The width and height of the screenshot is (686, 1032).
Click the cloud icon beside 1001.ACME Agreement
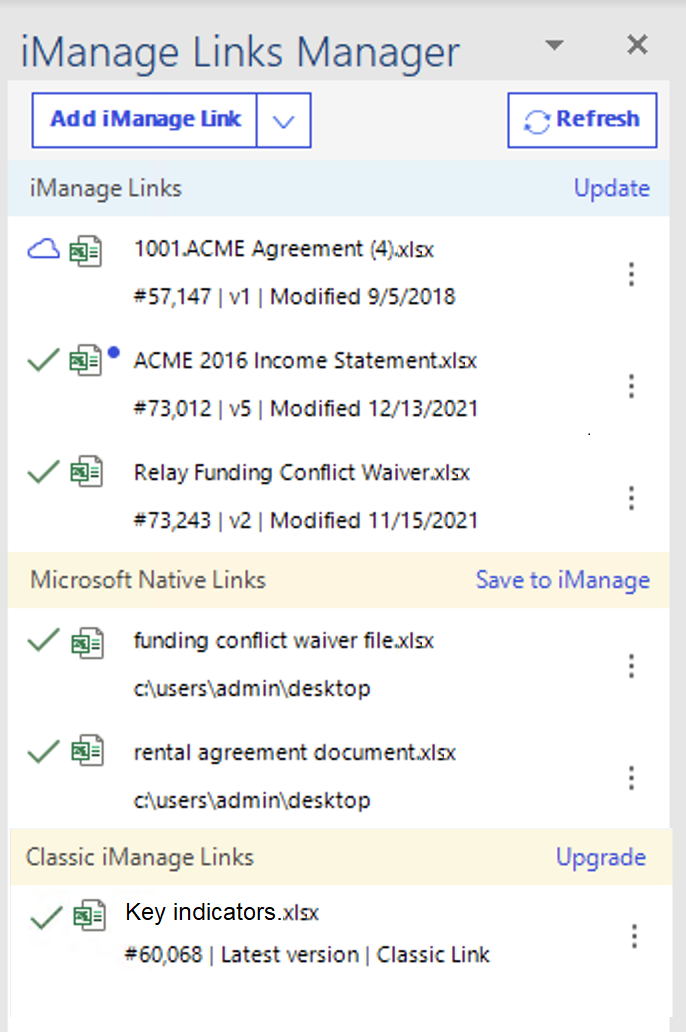tap(43, 251)
